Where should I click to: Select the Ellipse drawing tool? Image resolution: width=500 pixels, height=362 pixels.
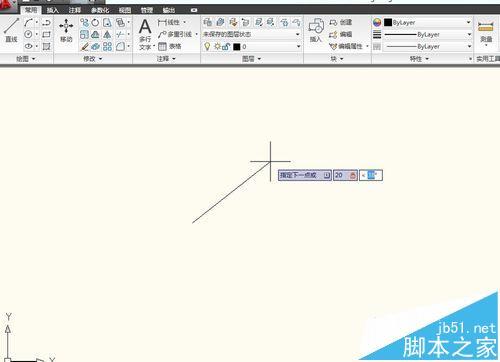(x=28, y=46)
